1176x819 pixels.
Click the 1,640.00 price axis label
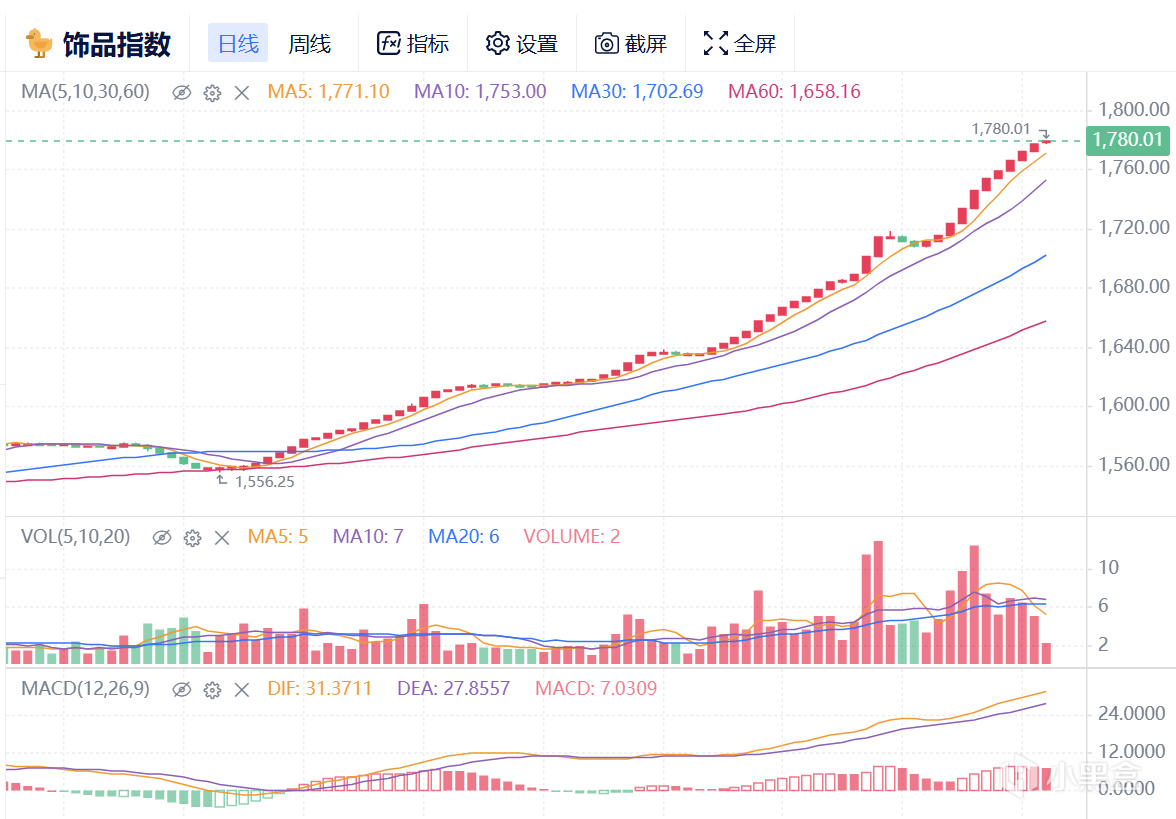click(x=1133, y=346)
